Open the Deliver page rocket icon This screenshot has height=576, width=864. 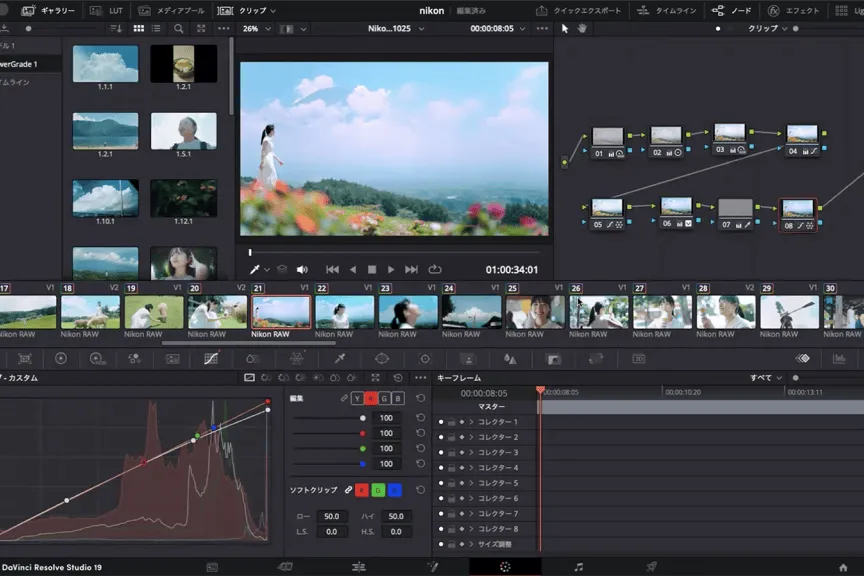click(x=651, y=567)
